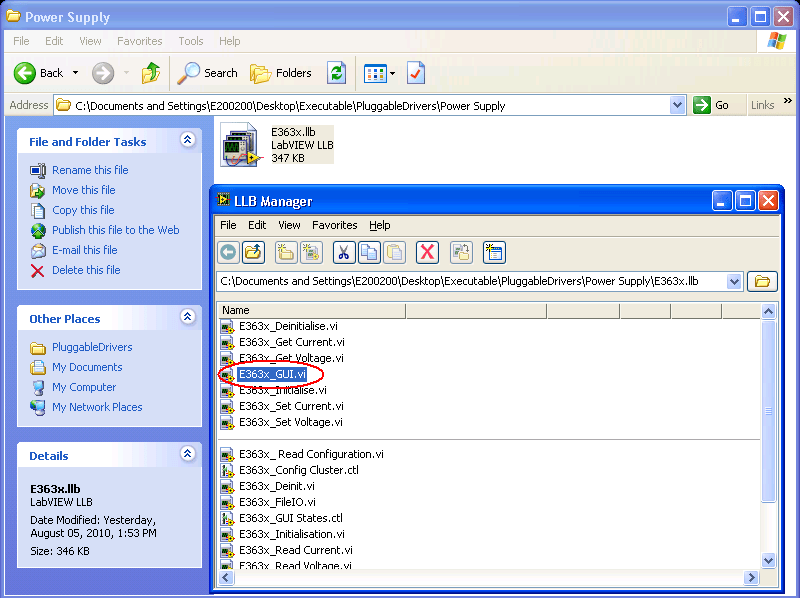Screen dimensions: 800x598
Task: Open the Back button history dropdown arrow
Action: (x=76, y=73)
